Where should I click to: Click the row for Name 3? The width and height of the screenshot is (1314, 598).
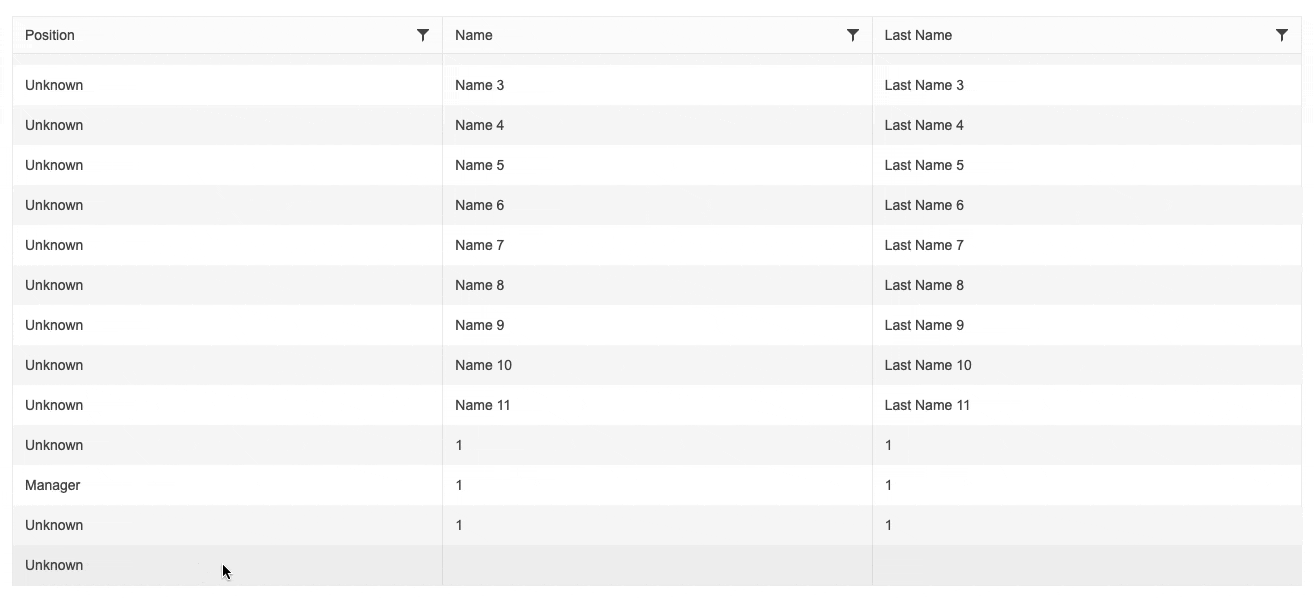click(480, 85)
